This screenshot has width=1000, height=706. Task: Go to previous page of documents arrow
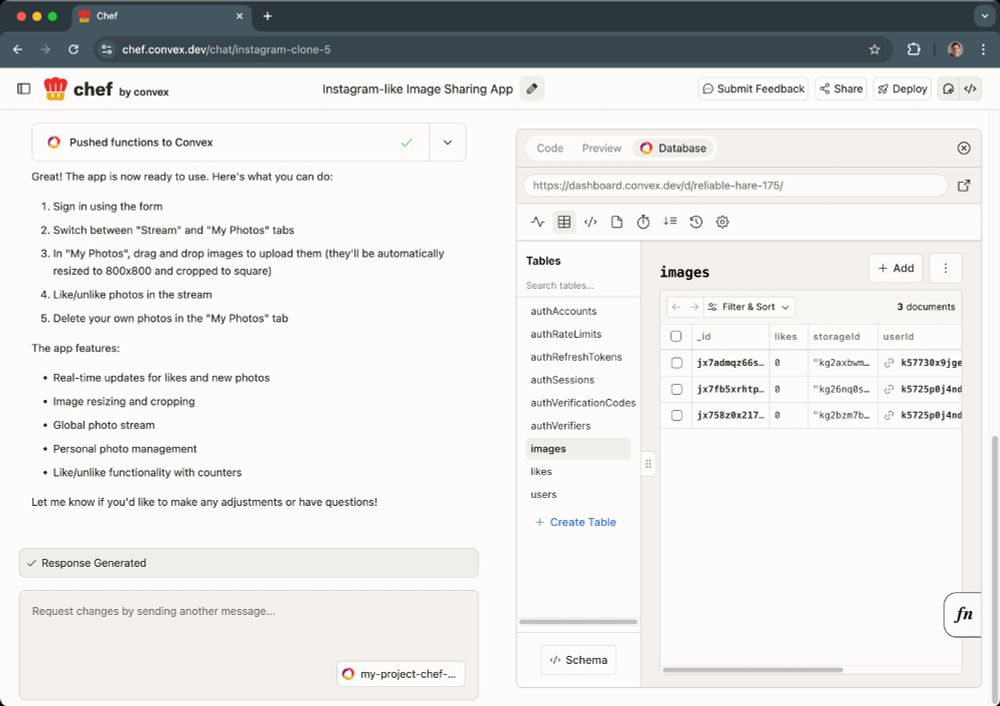(x=676, y=307)
